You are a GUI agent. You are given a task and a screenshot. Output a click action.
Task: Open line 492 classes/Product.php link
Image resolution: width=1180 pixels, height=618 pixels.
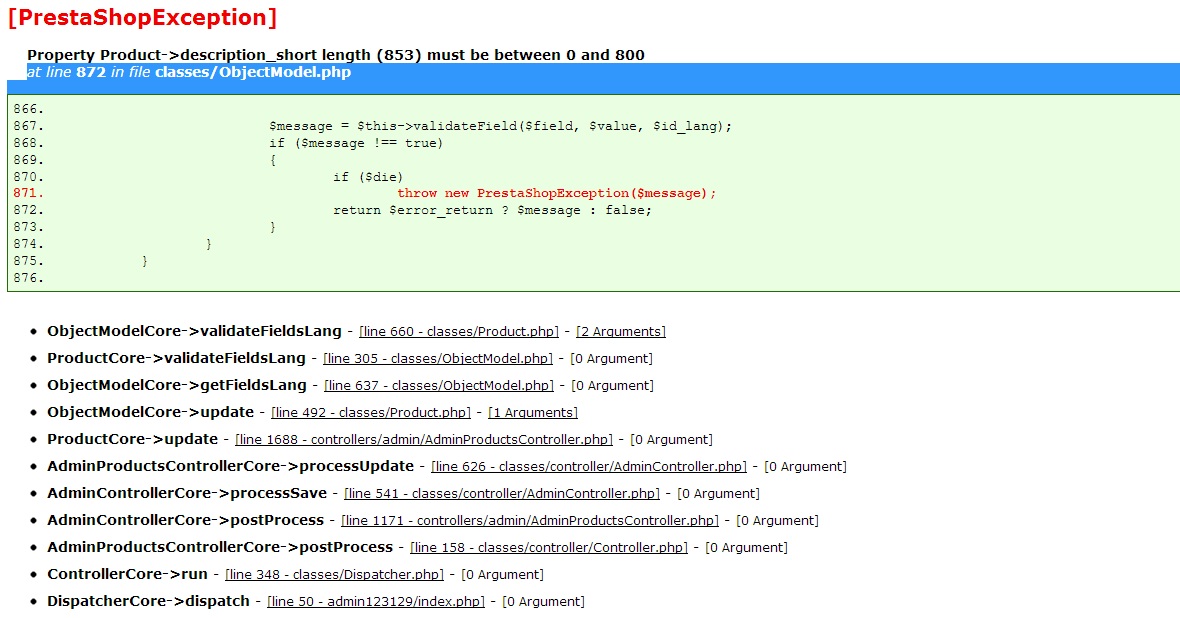(371, 413)
